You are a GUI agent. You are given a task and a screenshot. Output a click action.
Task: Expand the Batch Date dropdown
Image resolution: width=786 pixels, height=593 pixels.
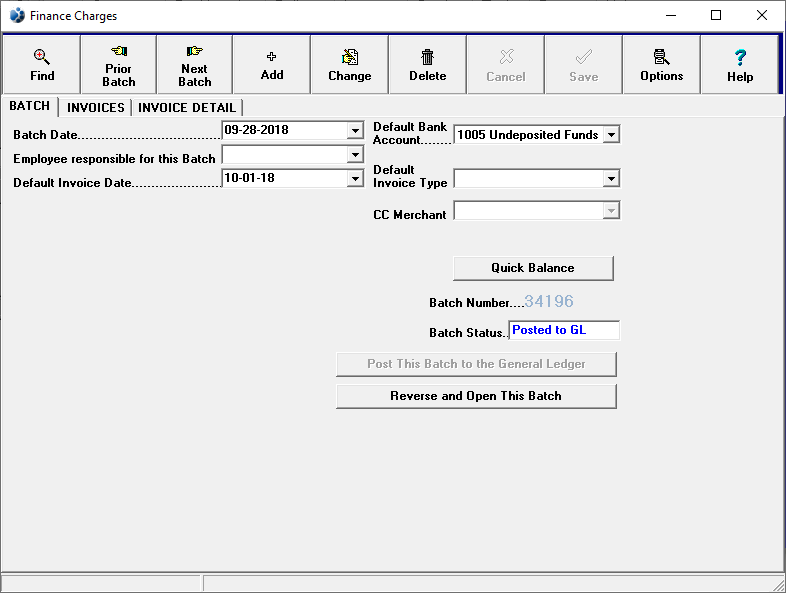tap(355, 131)
